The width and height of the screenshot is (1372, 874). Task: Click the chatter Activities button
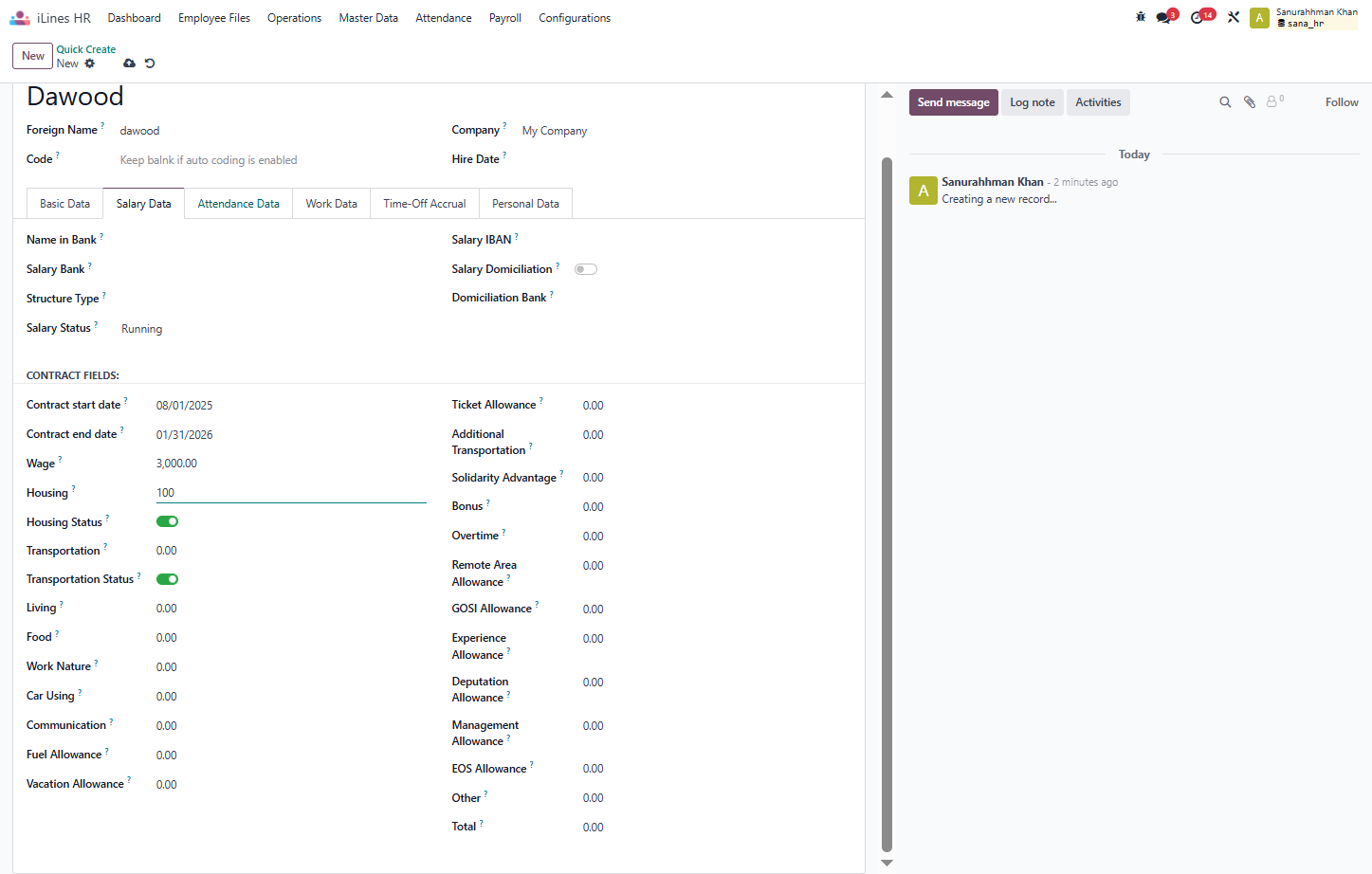point(1098,102)
